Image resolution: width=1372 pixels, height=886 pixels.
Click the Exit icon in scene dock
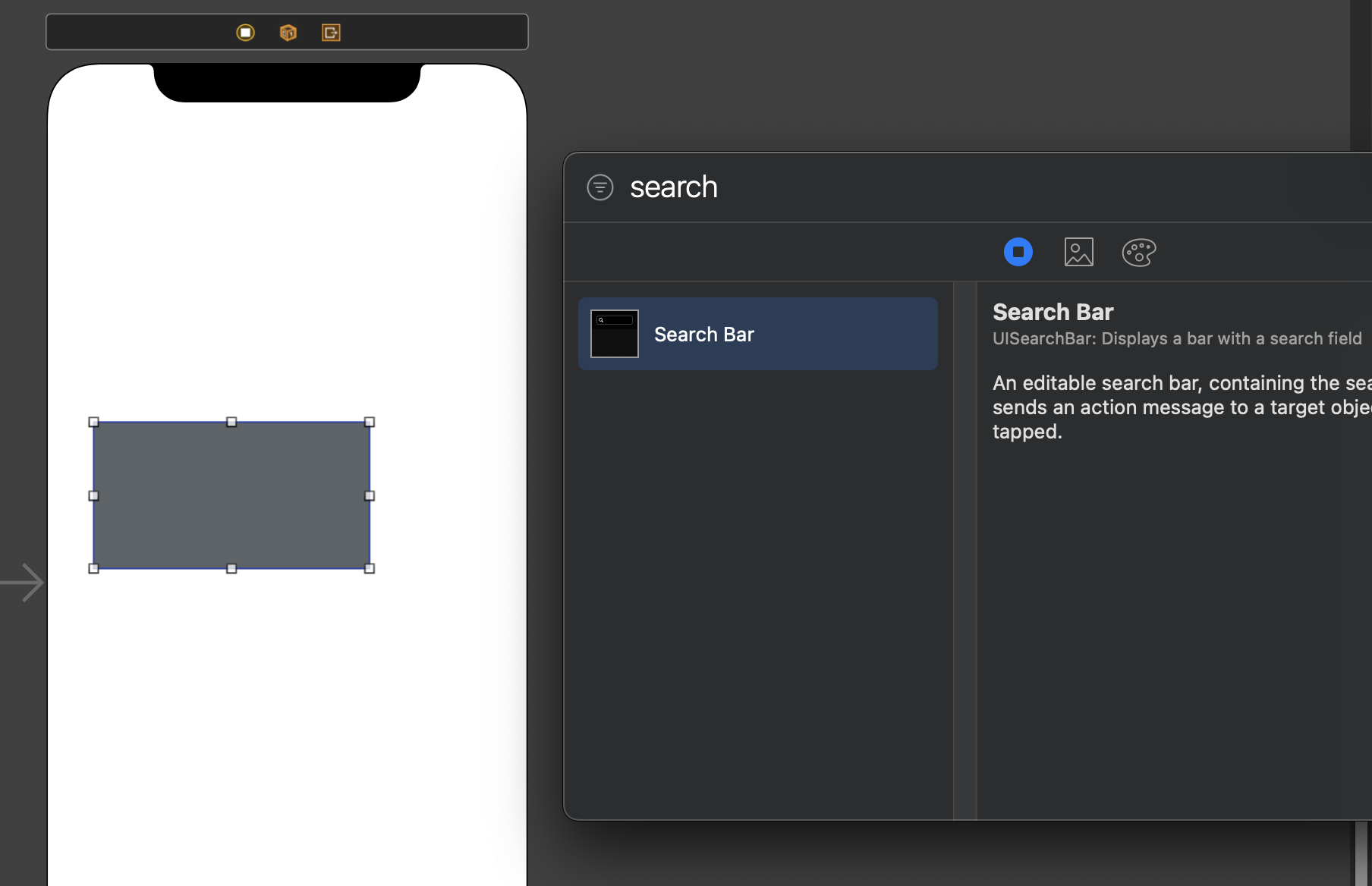click(x=331, y=33)
